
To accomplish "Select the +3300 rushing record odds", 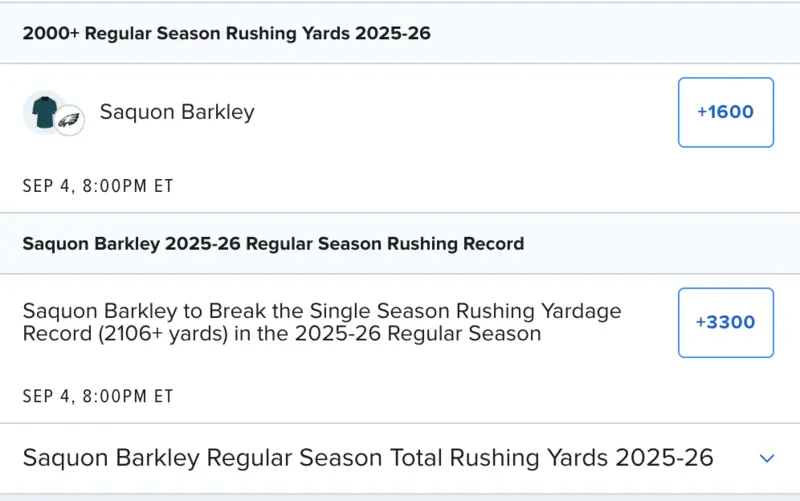I will pos(725,322).
